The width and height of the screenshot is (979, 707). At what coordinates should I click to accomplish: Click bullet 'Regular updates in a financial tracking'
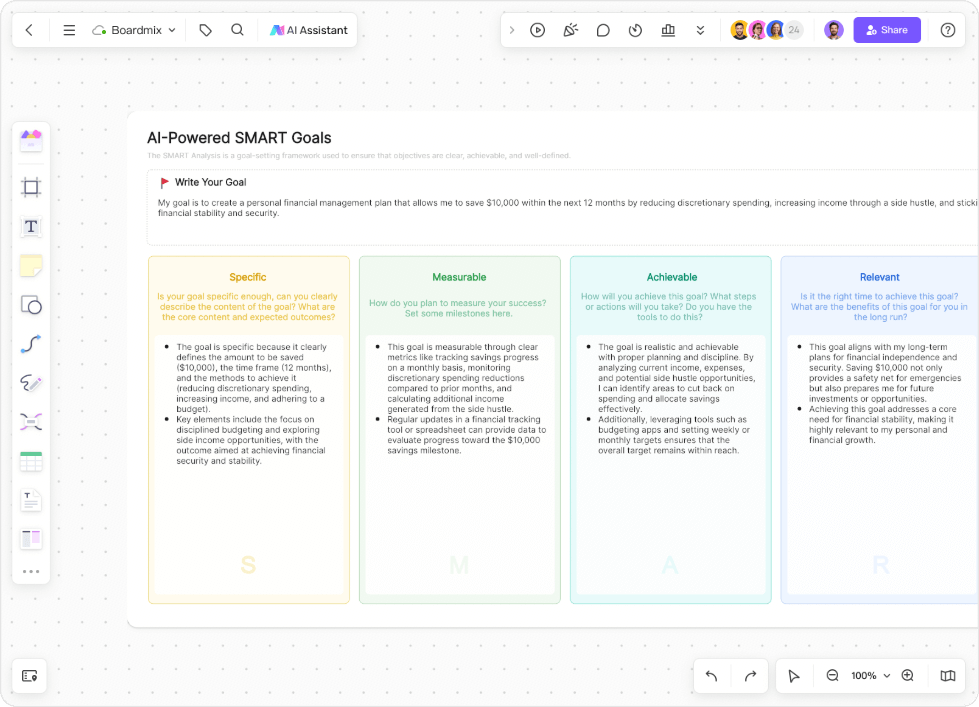(466, 435)
